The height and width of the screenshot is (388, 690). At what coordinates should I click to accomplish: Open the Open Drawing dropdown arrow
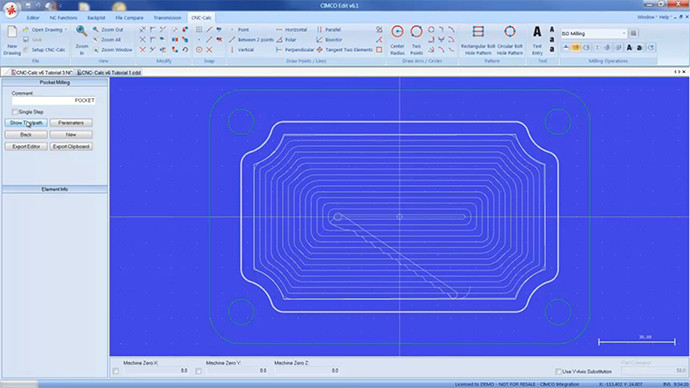tap(66, 29)
